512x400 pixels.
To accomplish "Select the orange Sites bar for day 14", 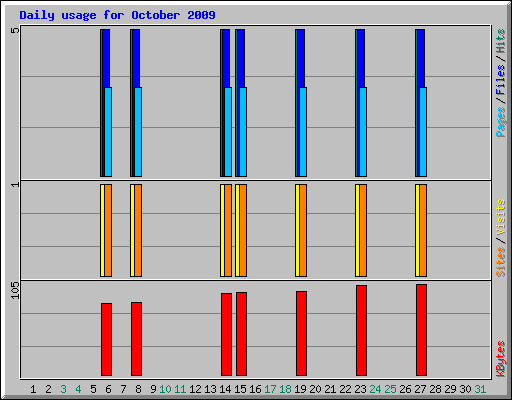I will [x=228, y=230].
